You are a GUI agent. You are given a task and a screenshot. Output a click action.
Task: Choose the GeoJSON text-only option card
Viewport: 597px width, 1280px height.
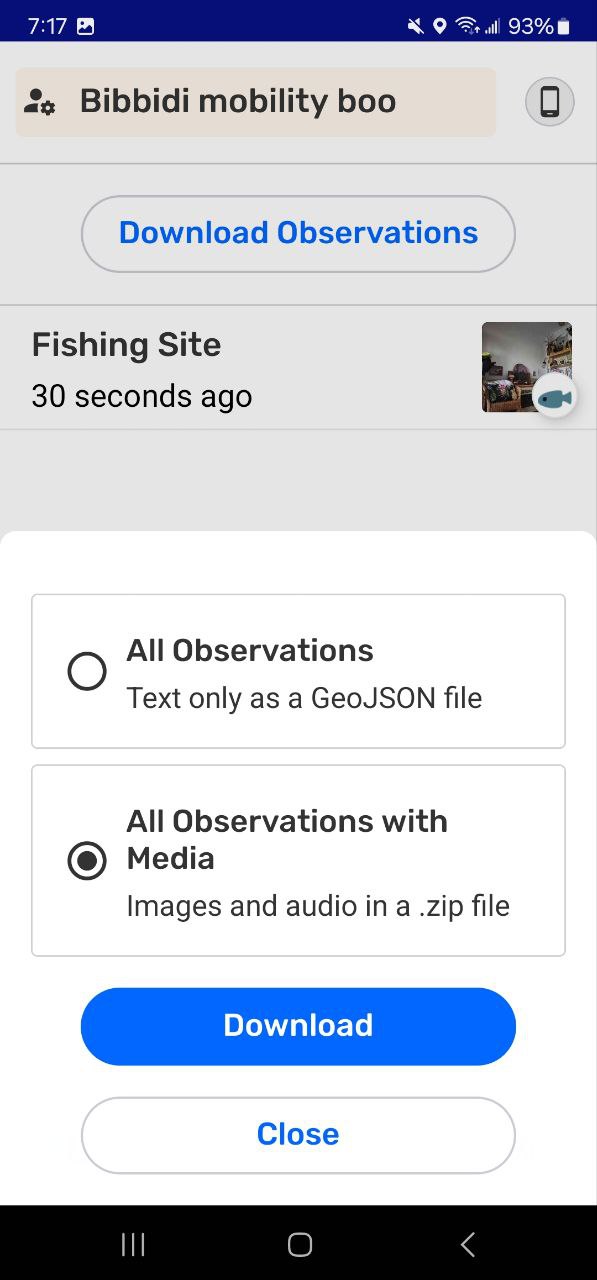pyautogui.click(x=298, y=671)
